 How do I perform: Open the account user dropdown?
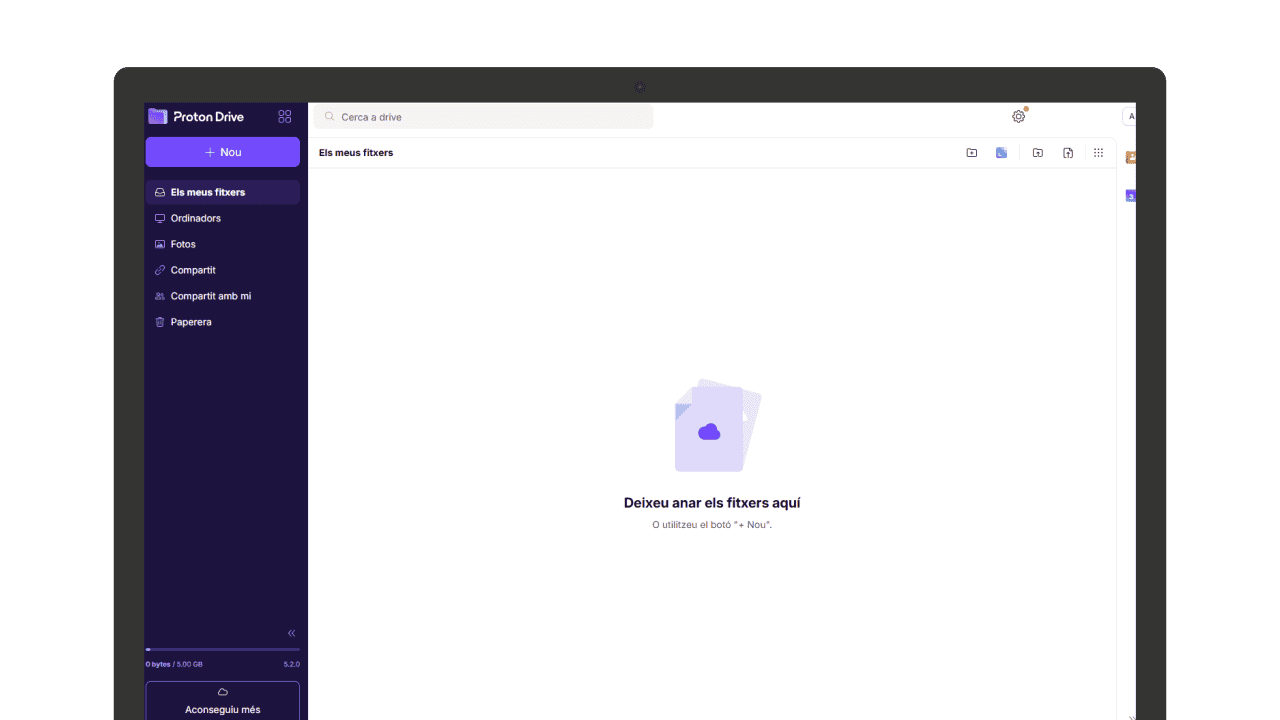click(x=1130, y=117)
